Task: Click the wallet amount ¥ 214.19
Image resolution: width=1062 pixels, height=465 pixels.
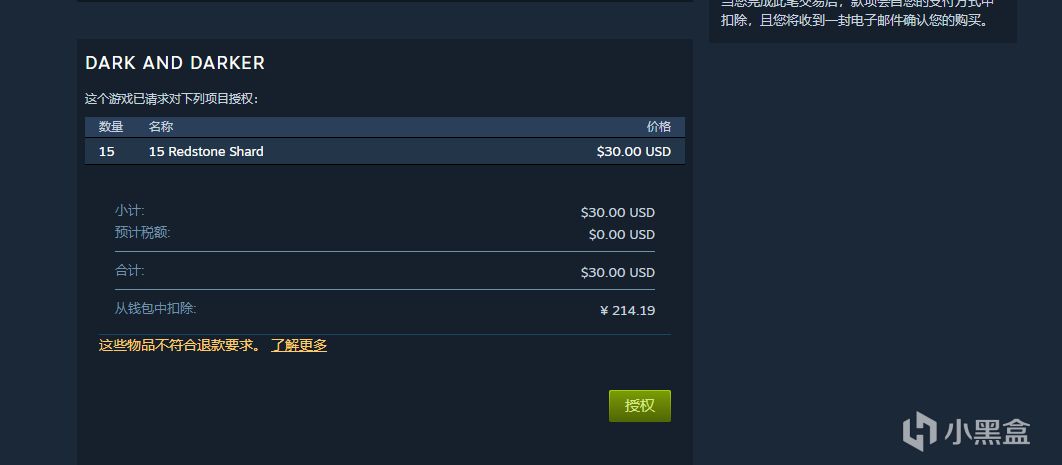Action: pyautogui.click(x=627, y=310)
